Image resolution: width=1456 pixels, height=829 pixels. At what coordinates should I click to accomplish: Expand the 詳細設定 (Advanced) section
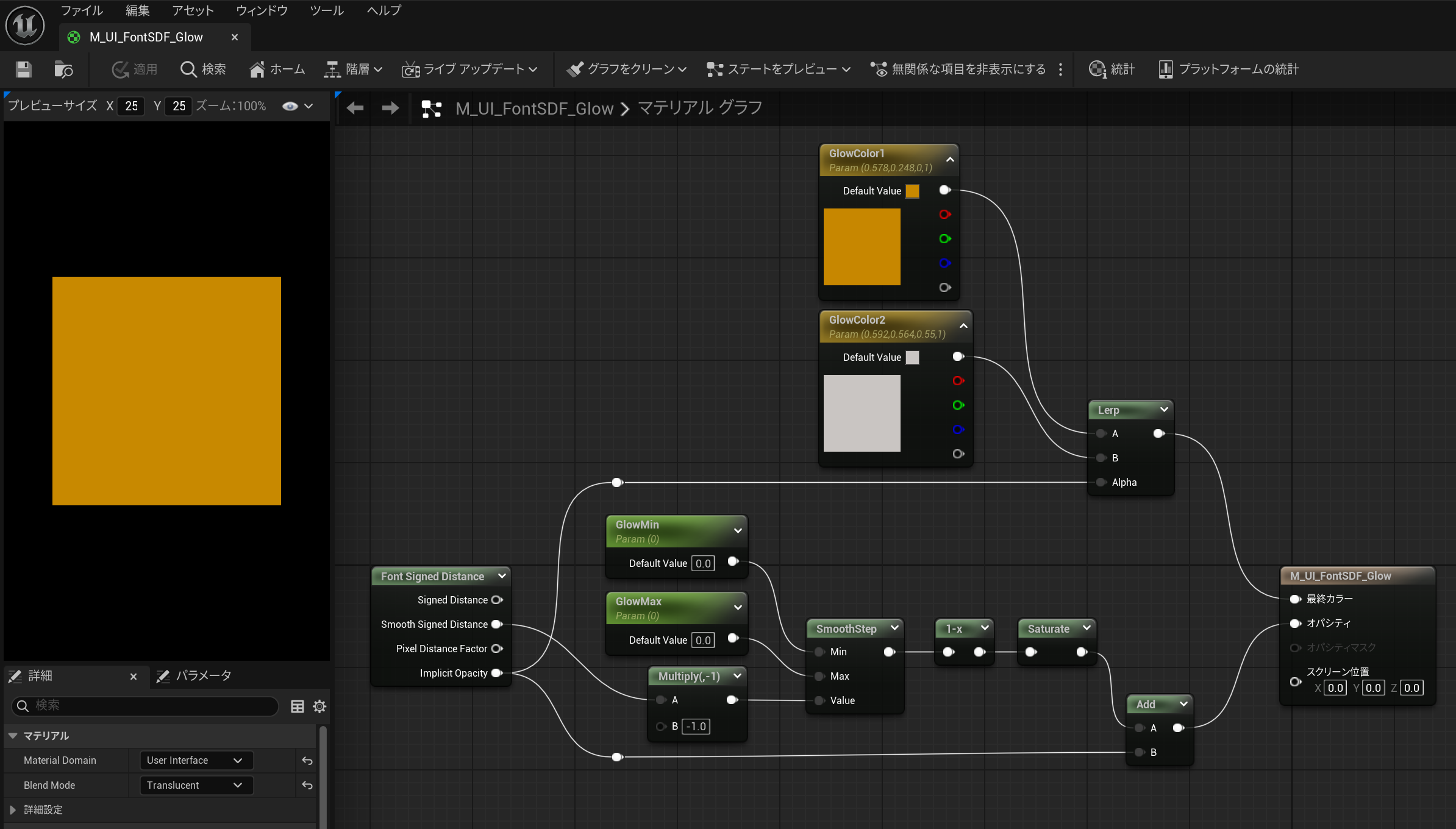point(13,809)
